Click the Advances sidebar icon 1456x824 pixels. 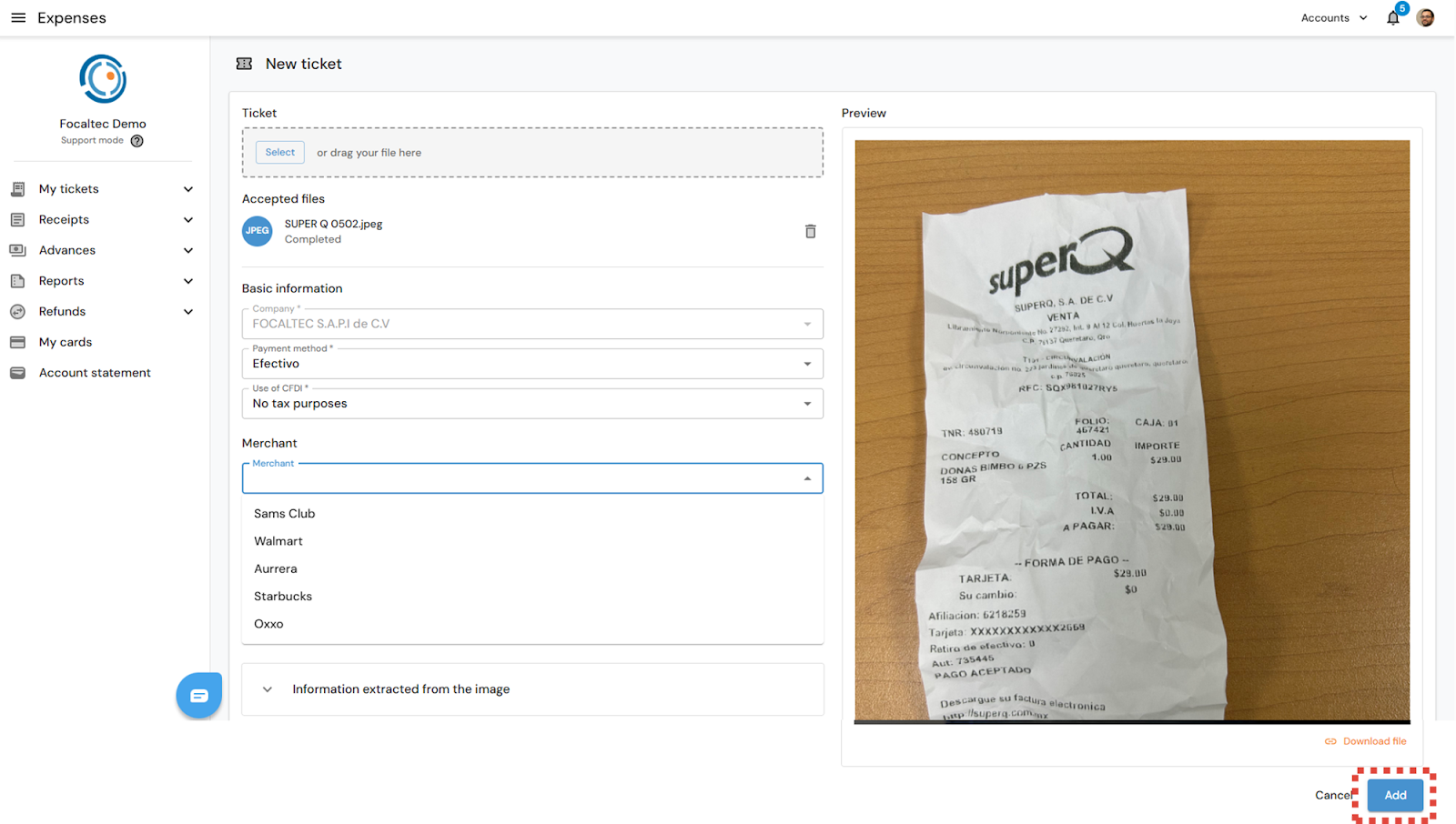click(x=17, y=250)
